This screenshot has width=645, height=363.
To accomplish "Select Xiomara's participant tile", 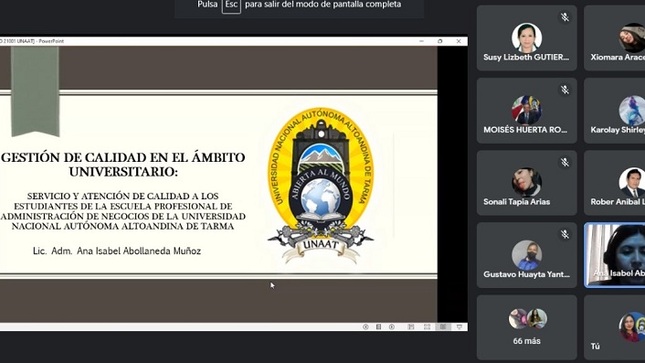I will pos(615,38).
